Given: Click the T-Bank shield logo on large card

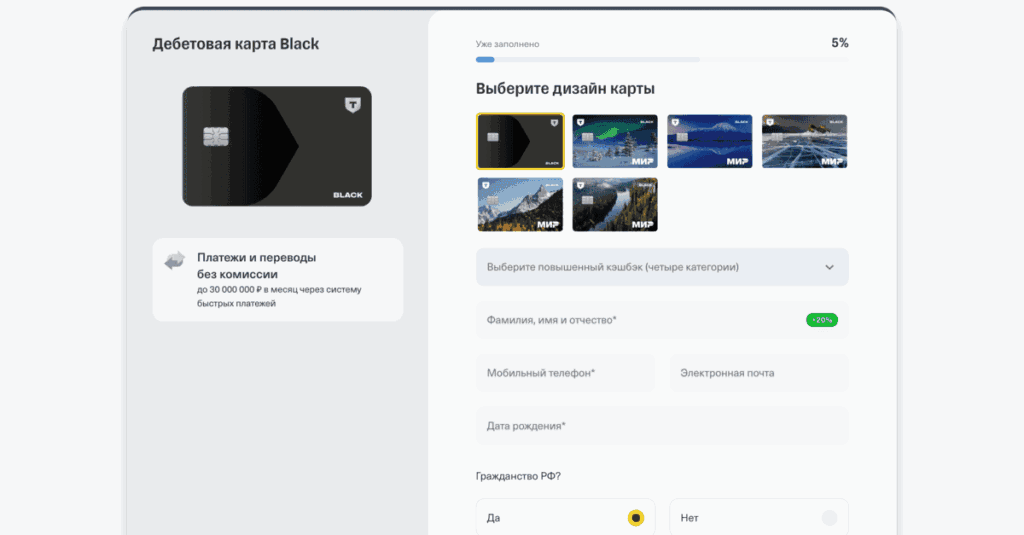Looking at the screenshot, I should [351, 104].
